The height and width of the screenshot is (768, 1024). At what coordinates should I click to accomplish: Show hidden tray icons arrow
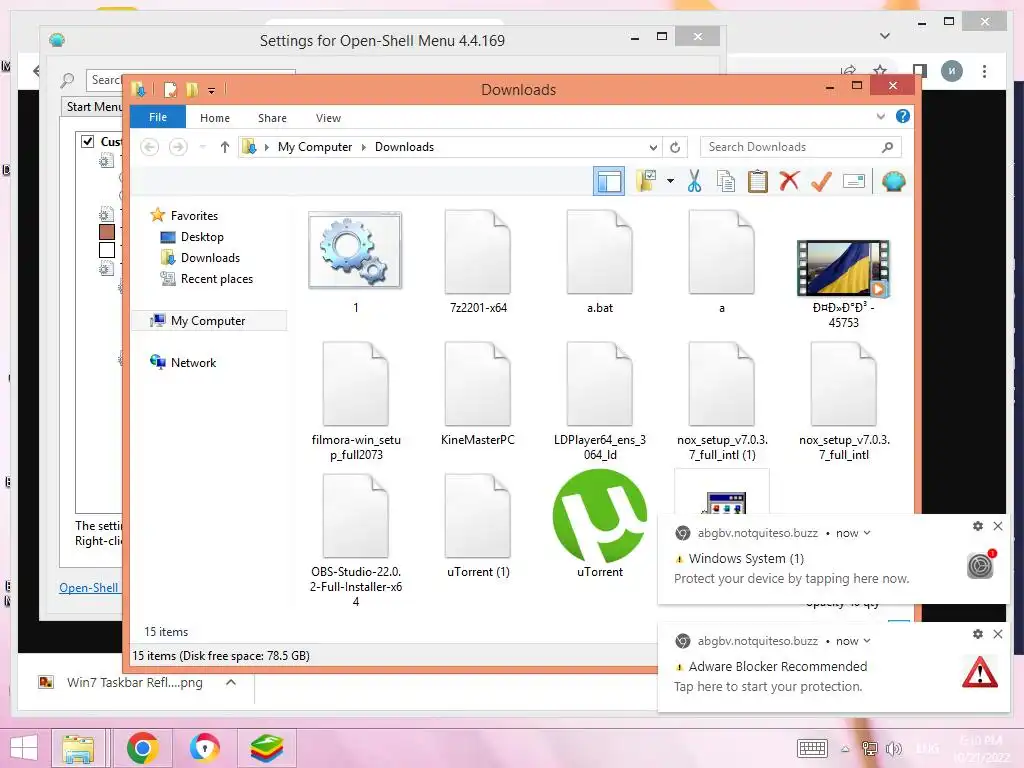(x=845, y=748)
